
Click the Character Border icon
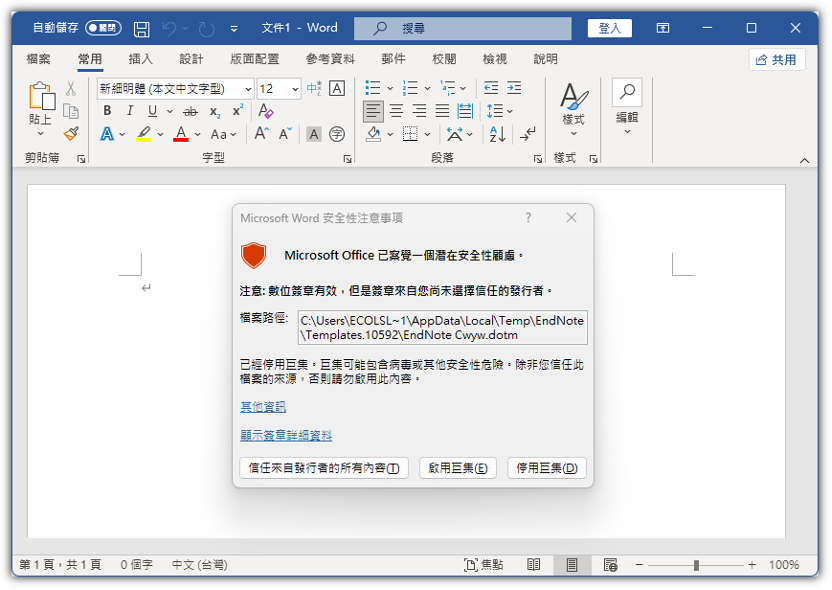[x=337, y=88]
